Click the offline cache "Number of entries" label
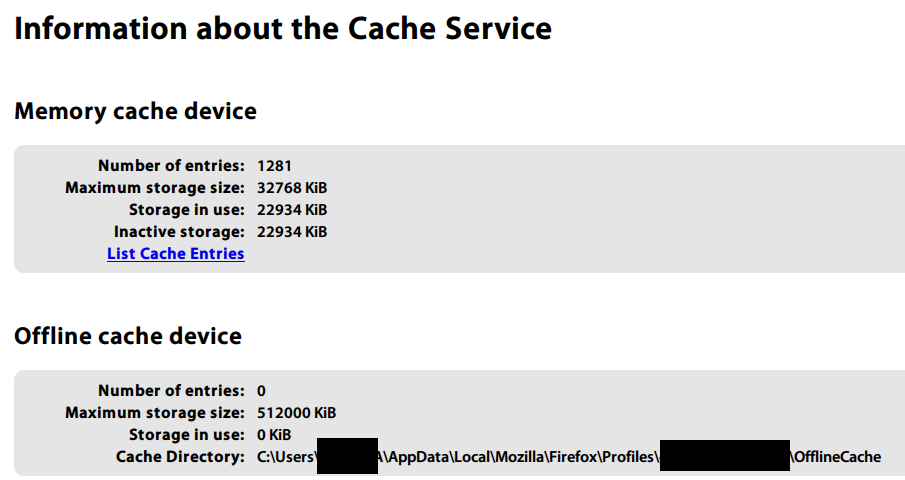The image size is (905, 480). [171, 391]
